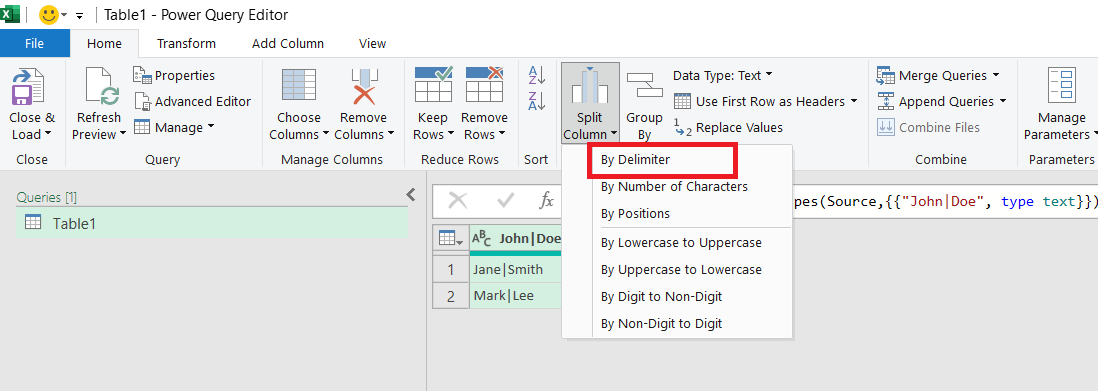1098x391 pixels.
Task: Select the Jane|Smith cell
Action: 516,270
